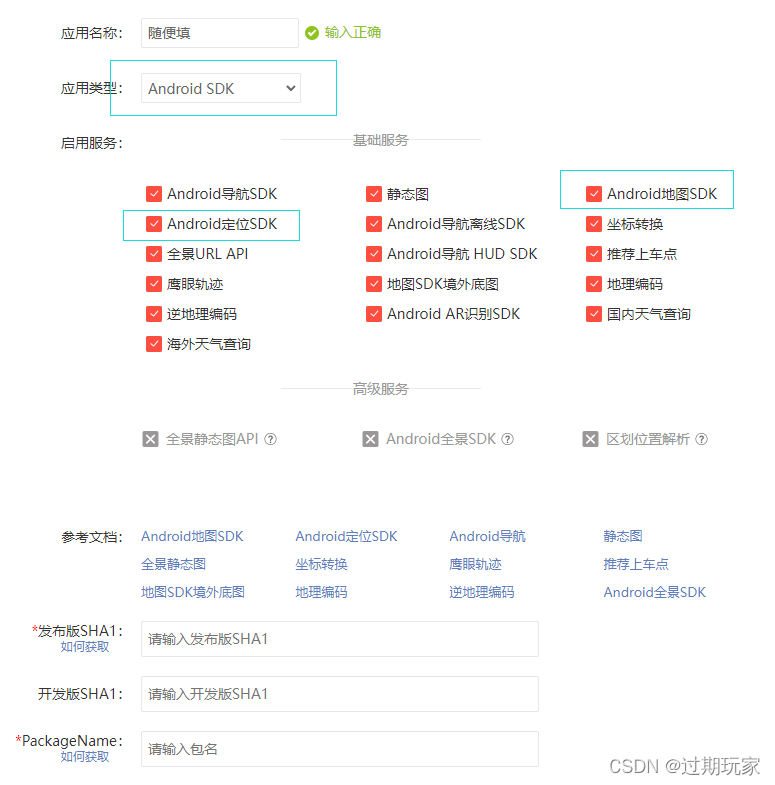The image size is (775, 785).
Task: Toggle the Android导航离线SDK checkbox
Action: pyautogui.click(x=373, y=224)
